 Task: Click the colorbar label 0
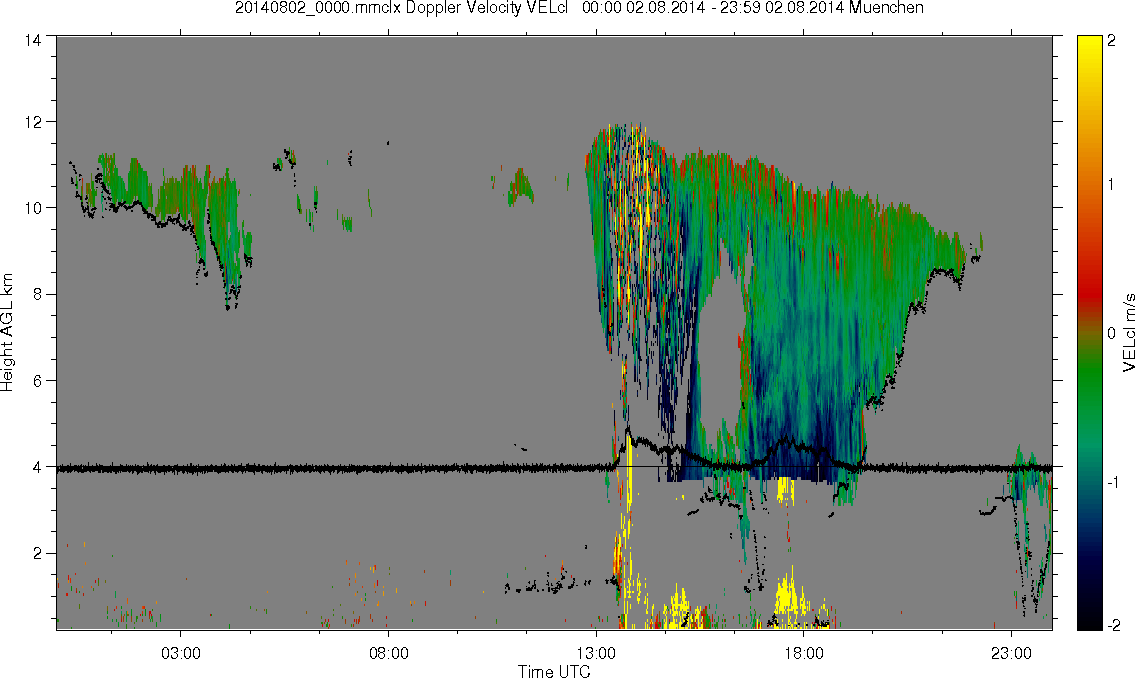1112,333
